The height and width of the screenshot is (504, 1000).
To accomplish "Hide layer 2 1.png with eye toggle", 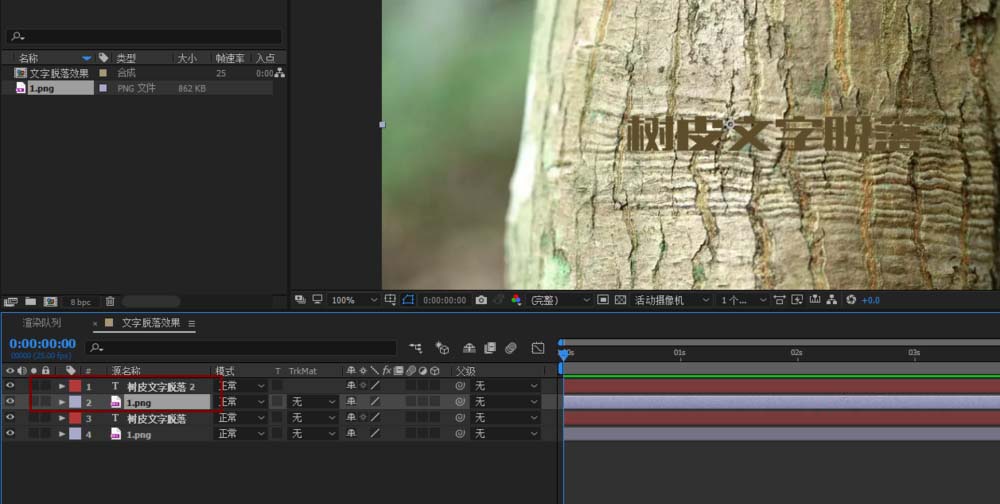I will pos(10,401).
